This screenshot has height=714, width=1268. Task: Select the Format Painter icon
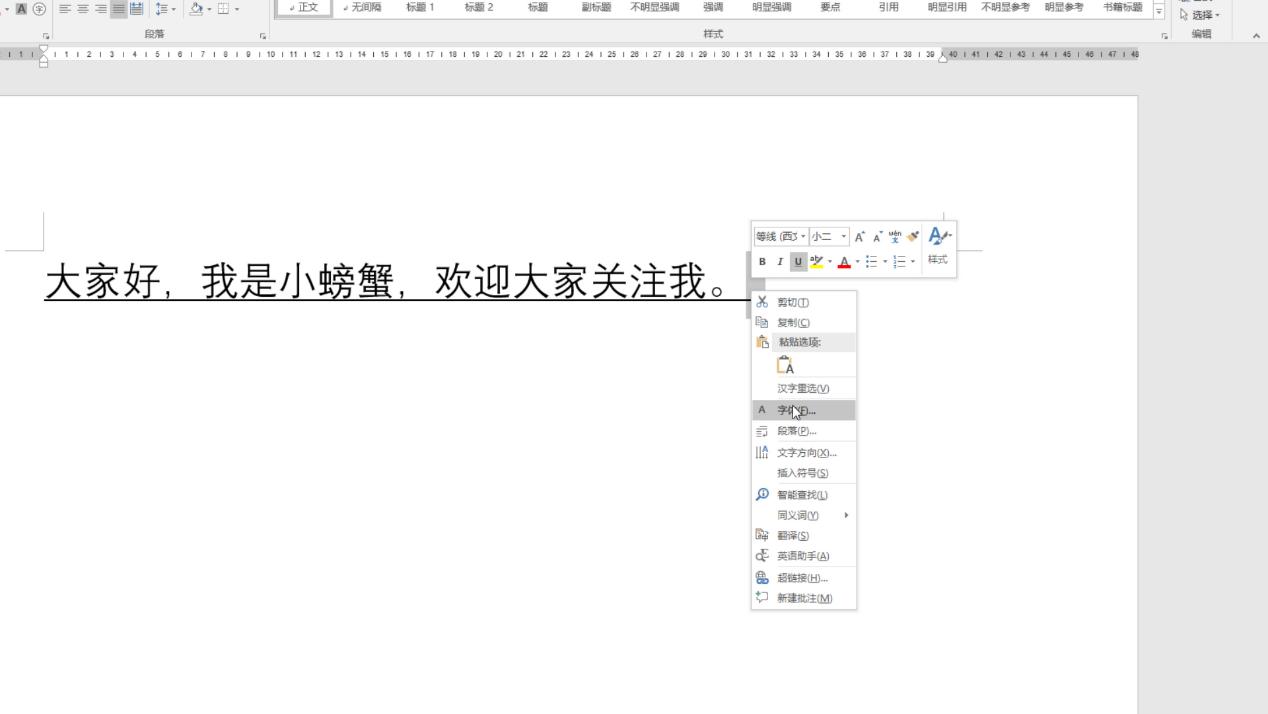[913, 237]
